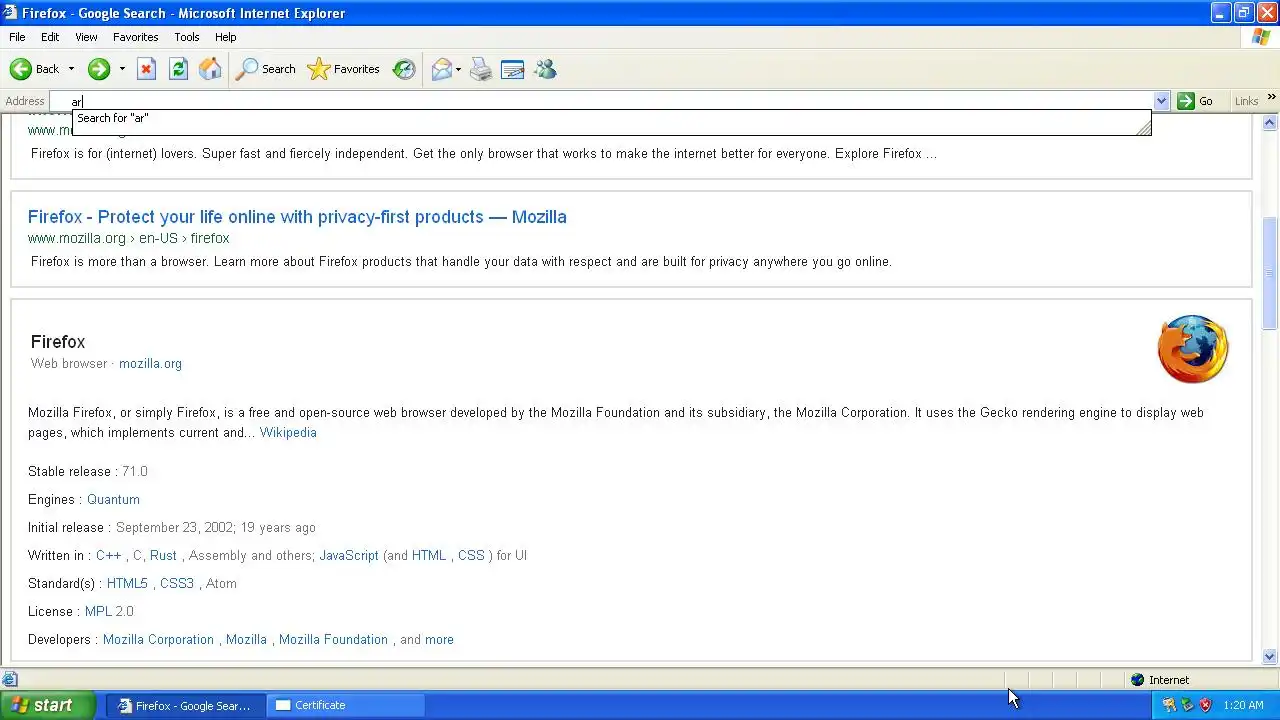The width and height of the screenshot is (1280, 720).
Task: Open the Messenger people icon
Action: coord(545,69)
